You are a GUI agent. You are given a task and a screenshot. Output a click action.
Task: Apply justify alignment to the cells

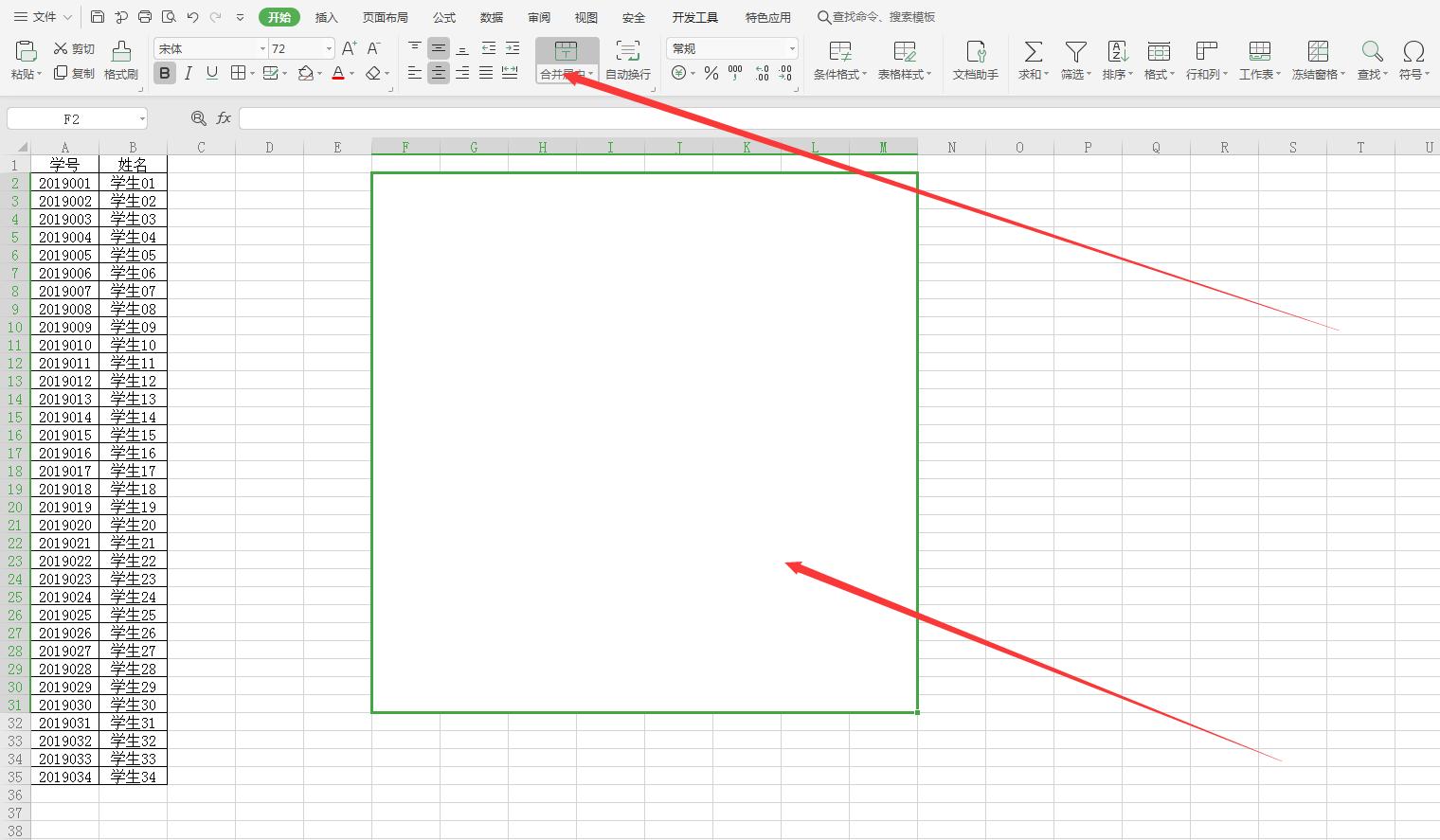[x=486, y=73]
